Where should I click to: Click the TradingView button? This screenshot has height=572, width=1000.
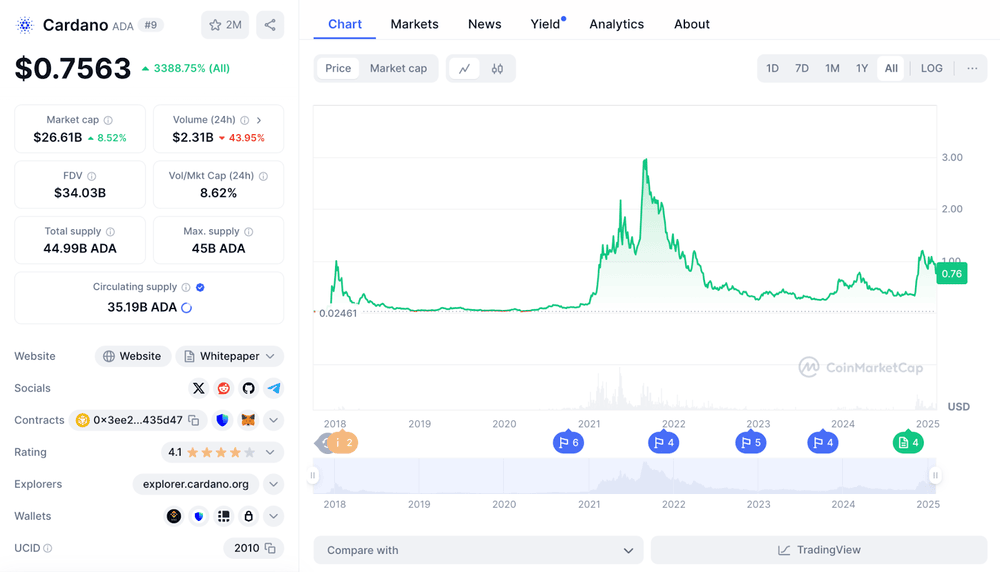[x=819, y=550]
